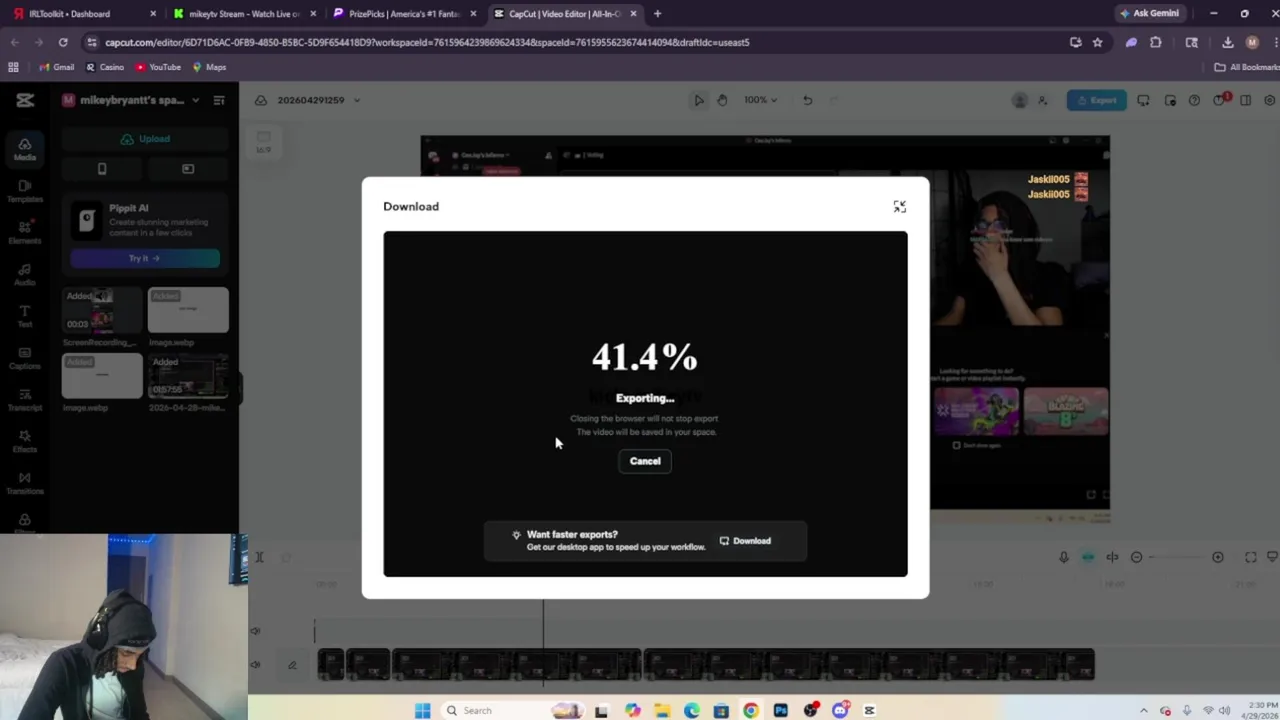The height and width of the screenshot is (720, 1280).
Task: Open Photoshop from the taskbar
Action: 780,711
